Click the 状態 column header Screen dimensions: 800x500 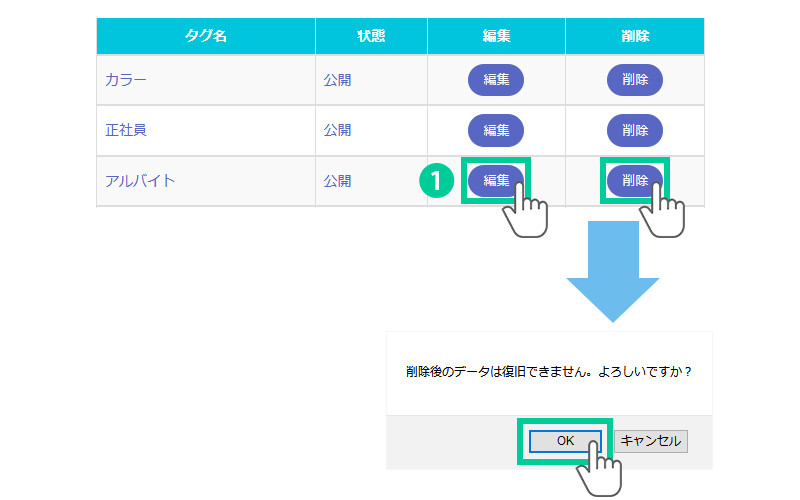tap(371, 36)
